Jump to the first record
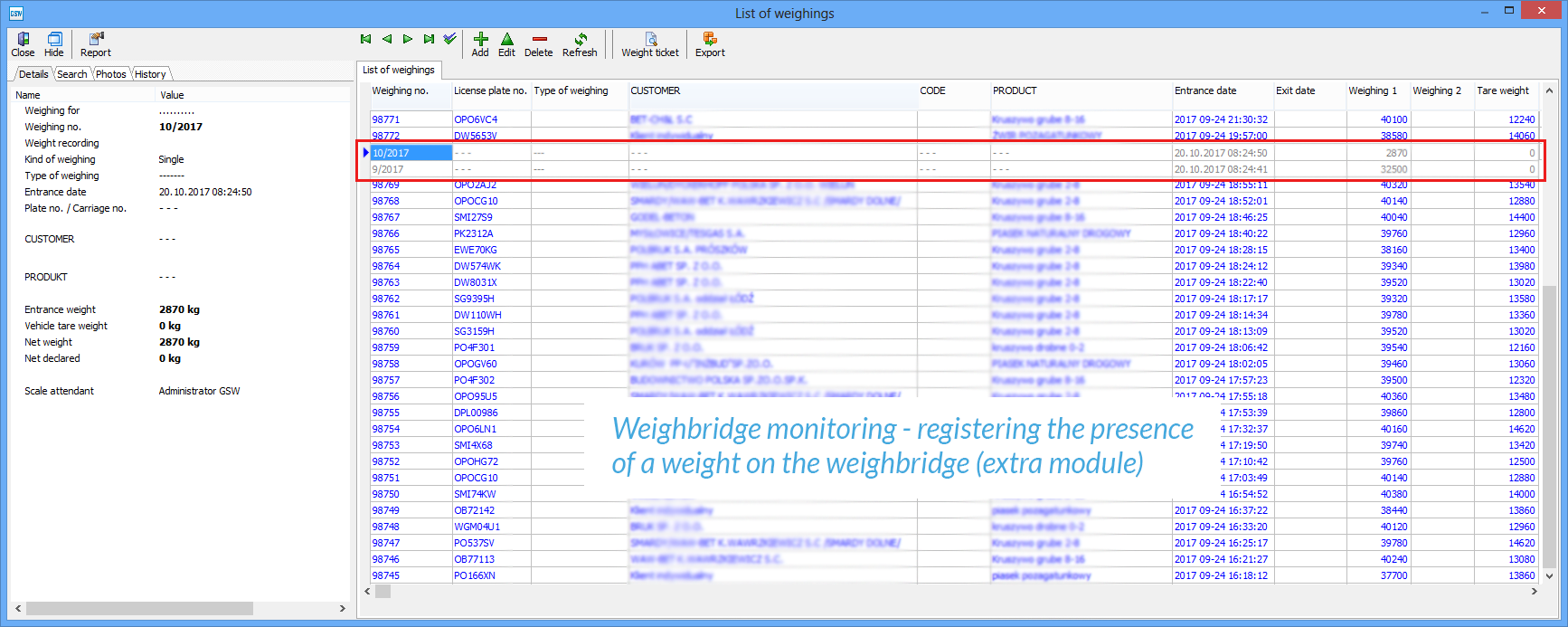 click(x=366, y=39)
